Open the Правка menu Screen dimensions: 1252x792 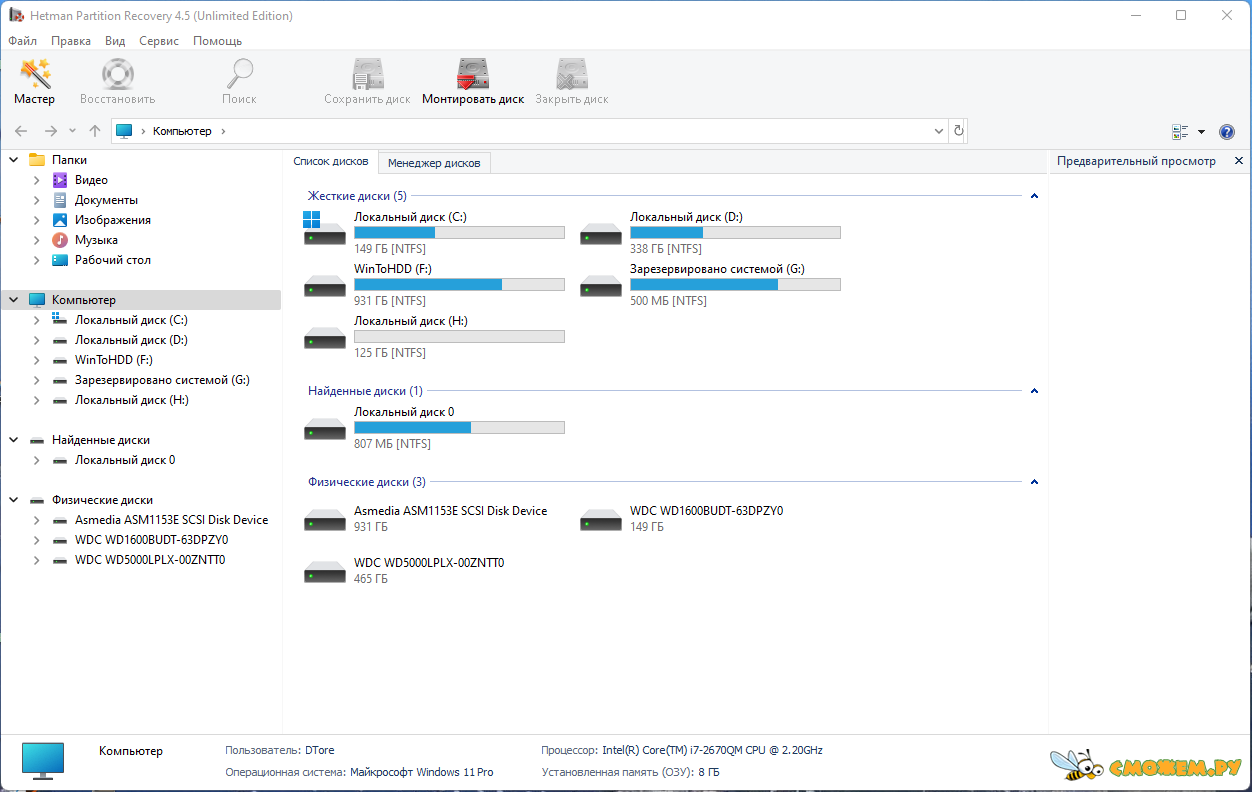tap(71, 41)
